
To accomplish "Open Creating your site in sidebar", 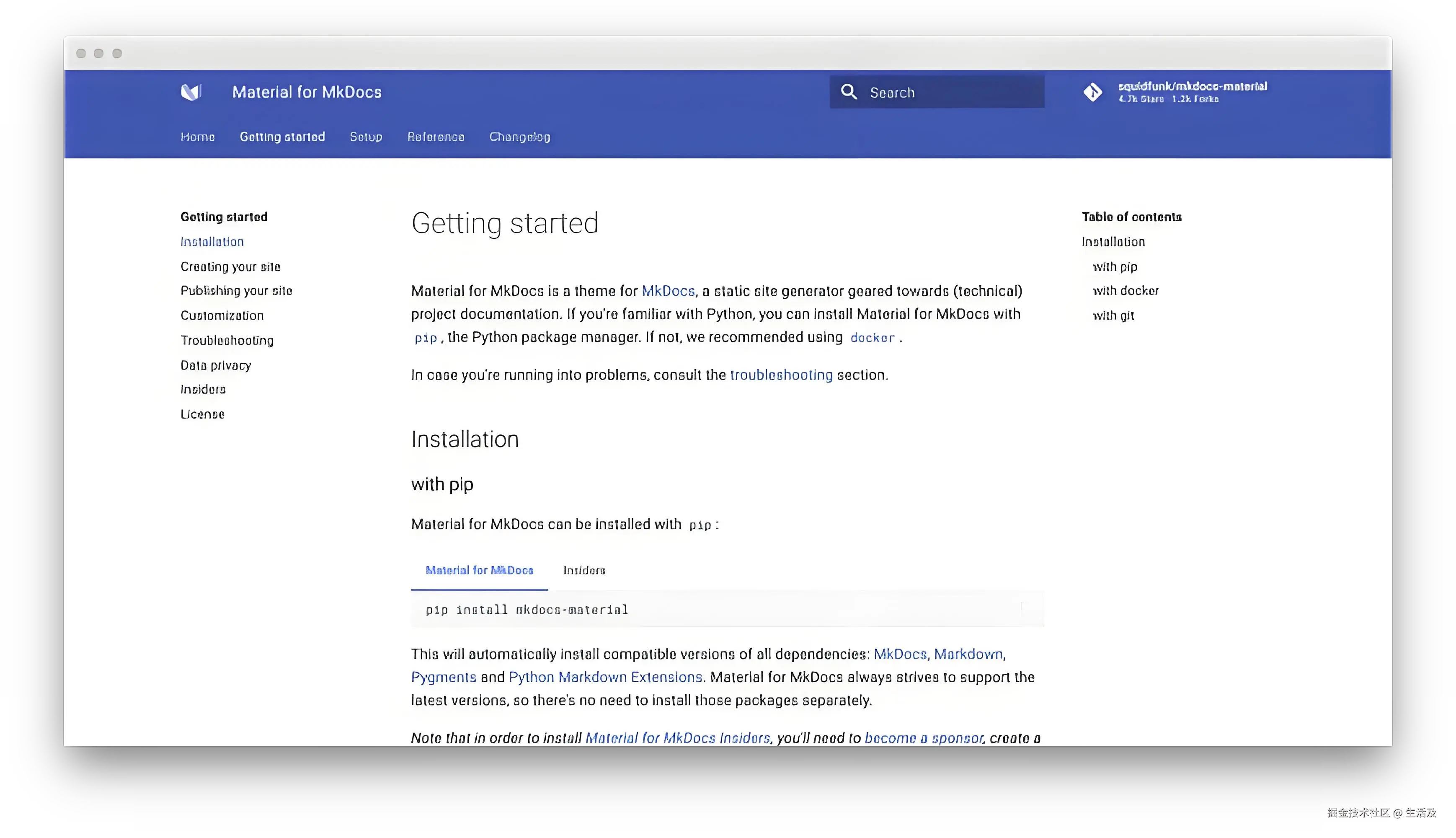I will click(230, 267).
